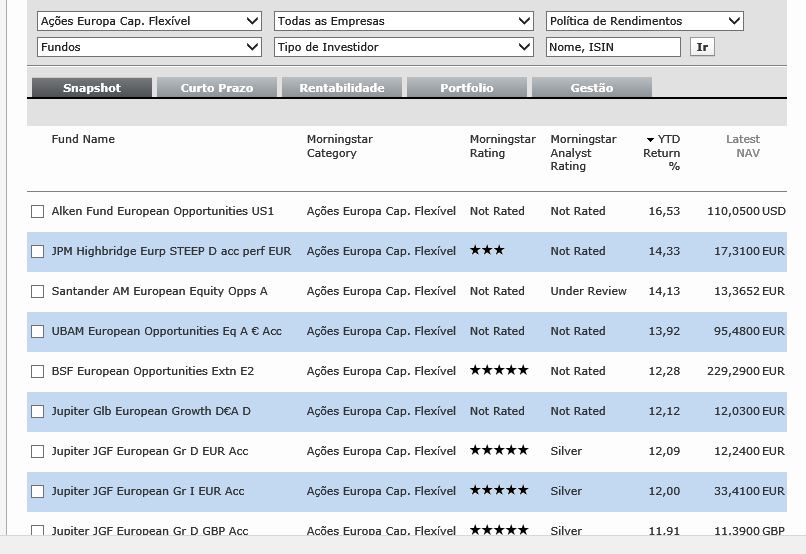Click the Nome, ISIN search field
The image size is (806, 554).
[x=613, y=47]
